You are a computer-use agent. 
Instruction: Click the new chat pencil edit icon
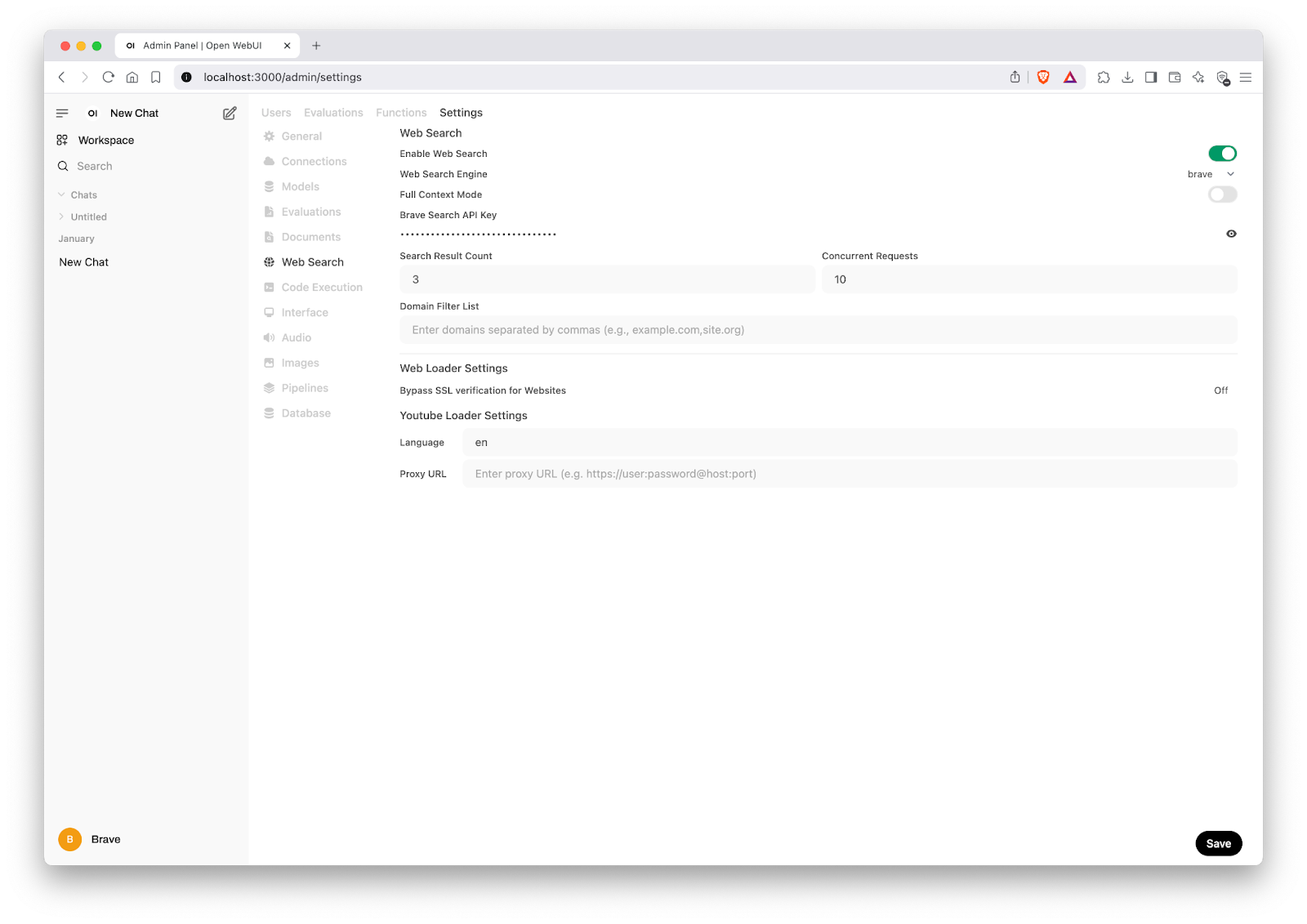coord(230,113)
